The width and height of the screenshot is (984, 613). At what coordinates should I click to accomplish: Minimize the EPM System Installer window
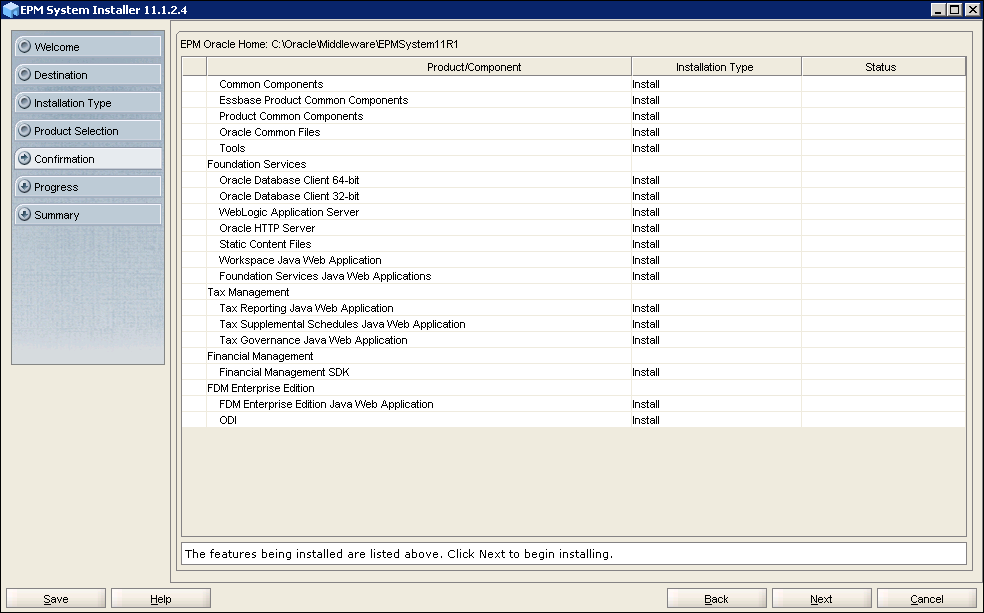point(938,9)
